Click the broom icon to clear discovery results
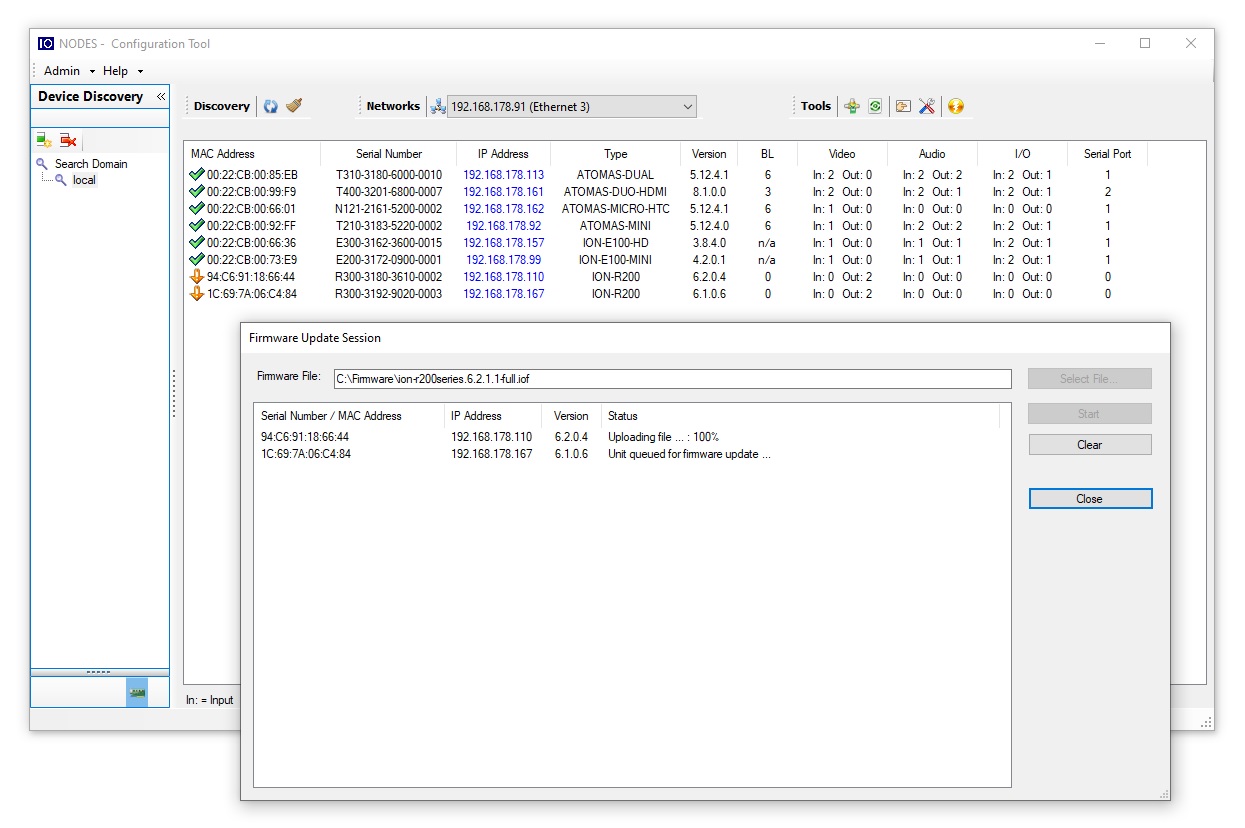This screenshot has height=828, width=1245. point(292,105)
